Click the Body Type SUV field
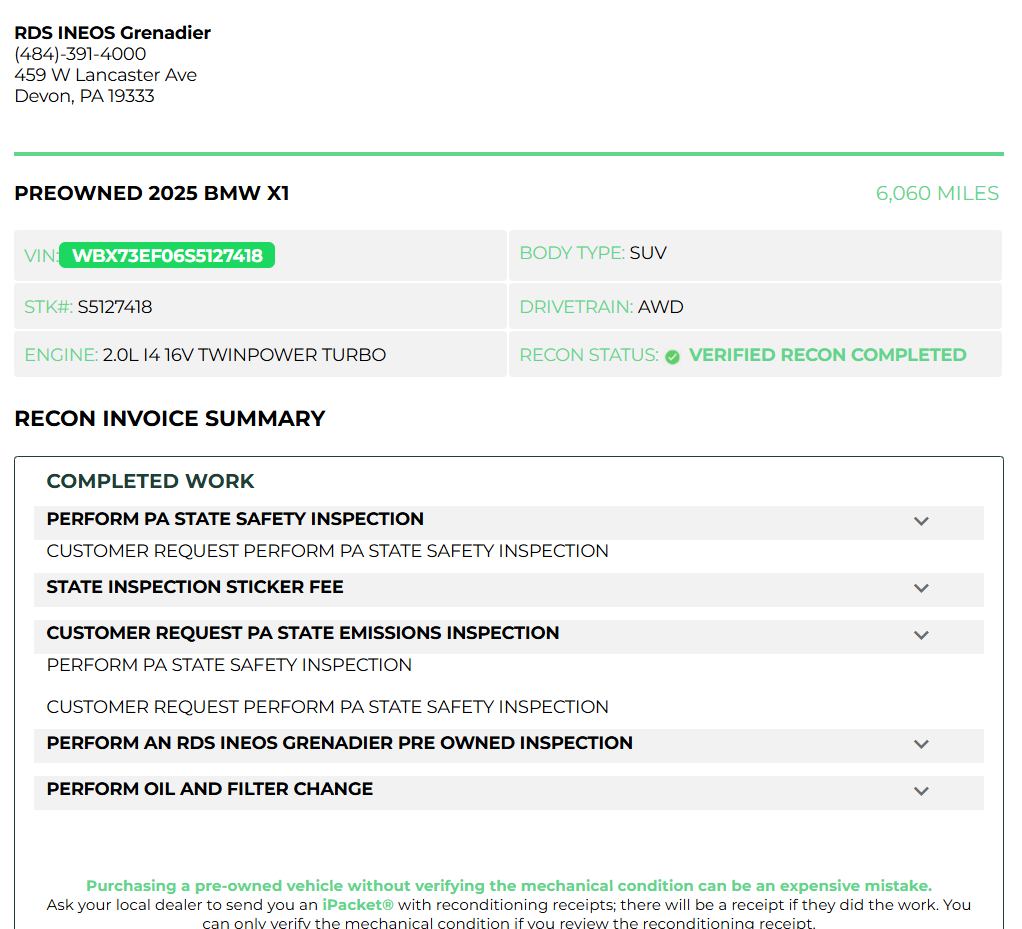The width and height of the screenshot is (1022, 929). (755, 255)
